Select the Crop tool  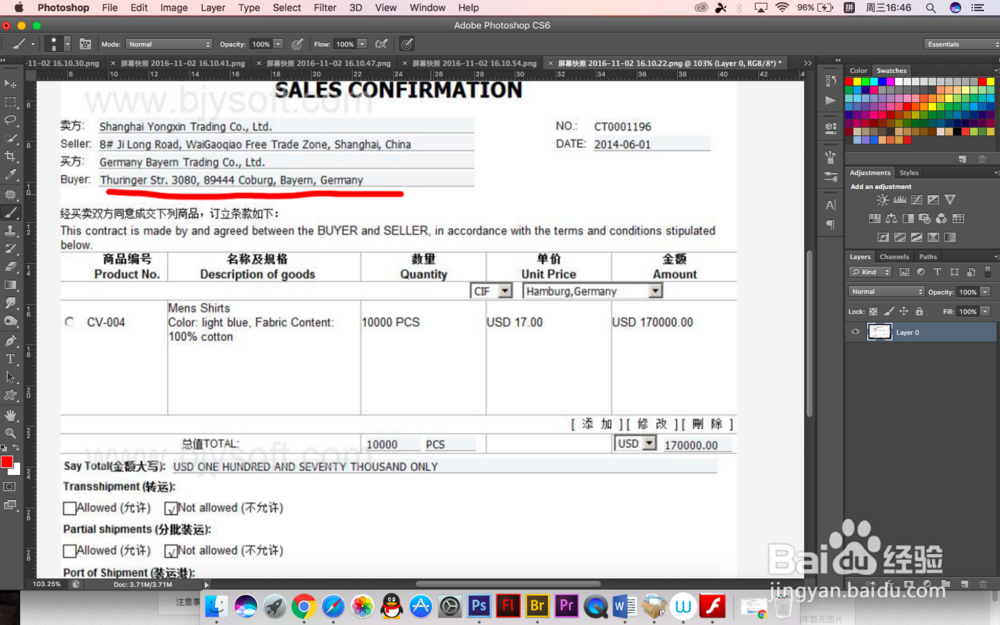[x=10, y=156]
